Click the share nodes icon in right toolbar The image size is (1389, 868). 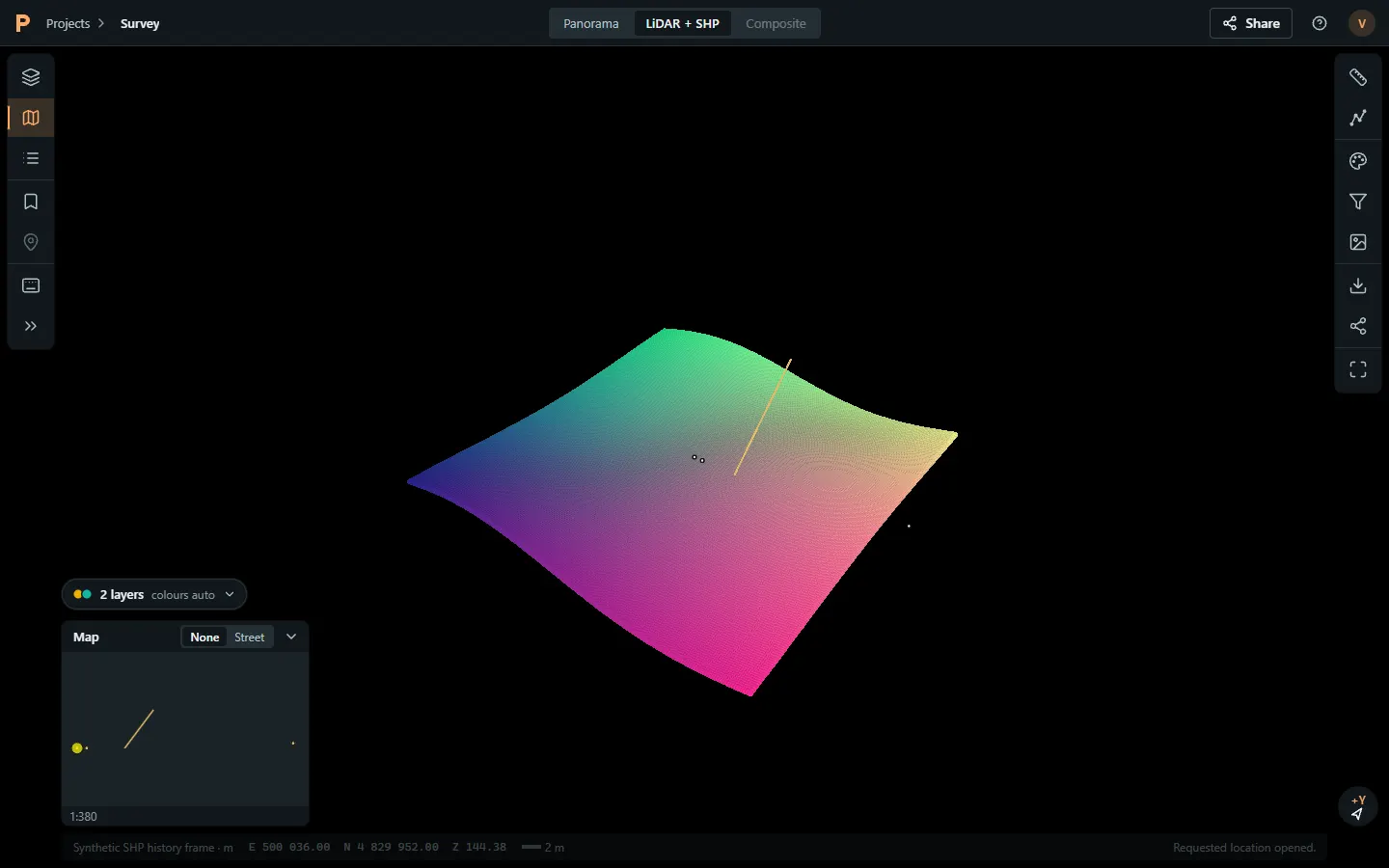[1358, 326]
